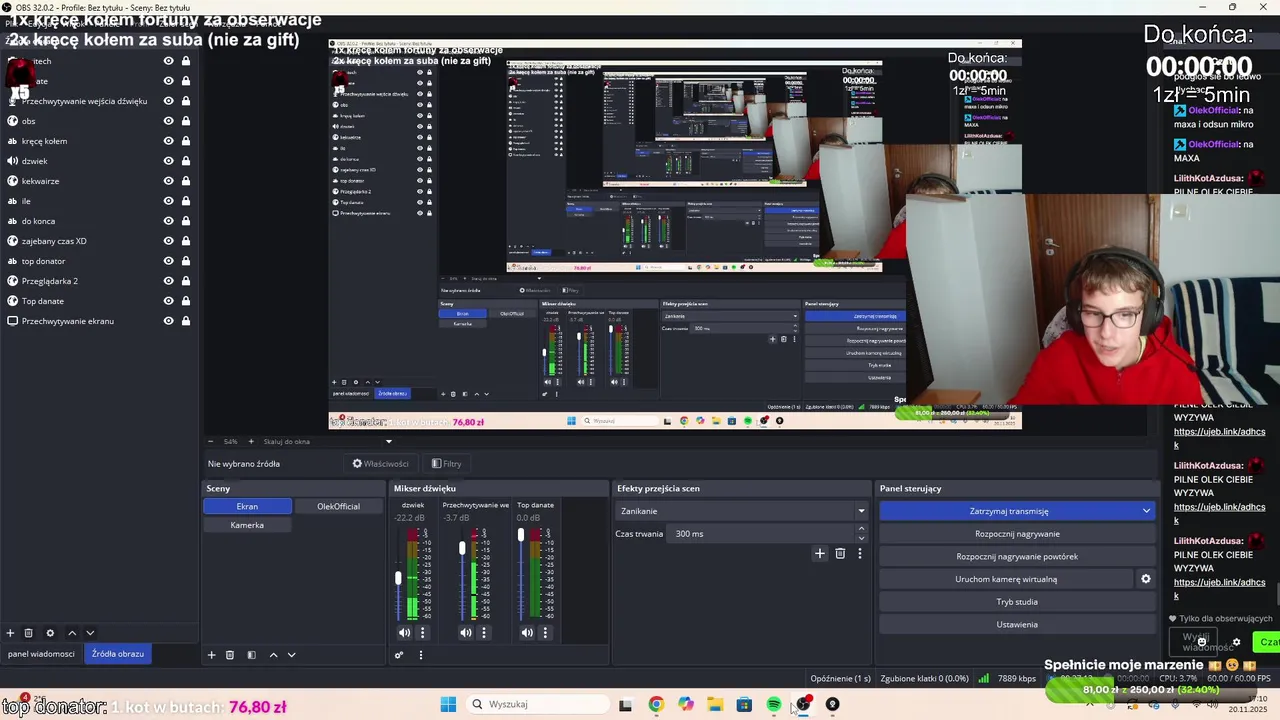Click the 'Przechwytywanie we' volume slider handle

(462, 548)
